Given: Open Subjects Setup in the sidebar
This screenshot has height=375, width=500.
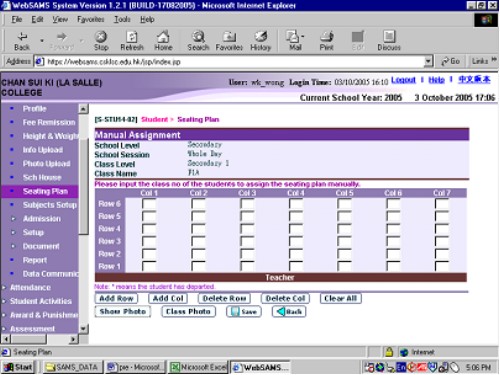Looking at the screenshot, I should coord(50,205).
